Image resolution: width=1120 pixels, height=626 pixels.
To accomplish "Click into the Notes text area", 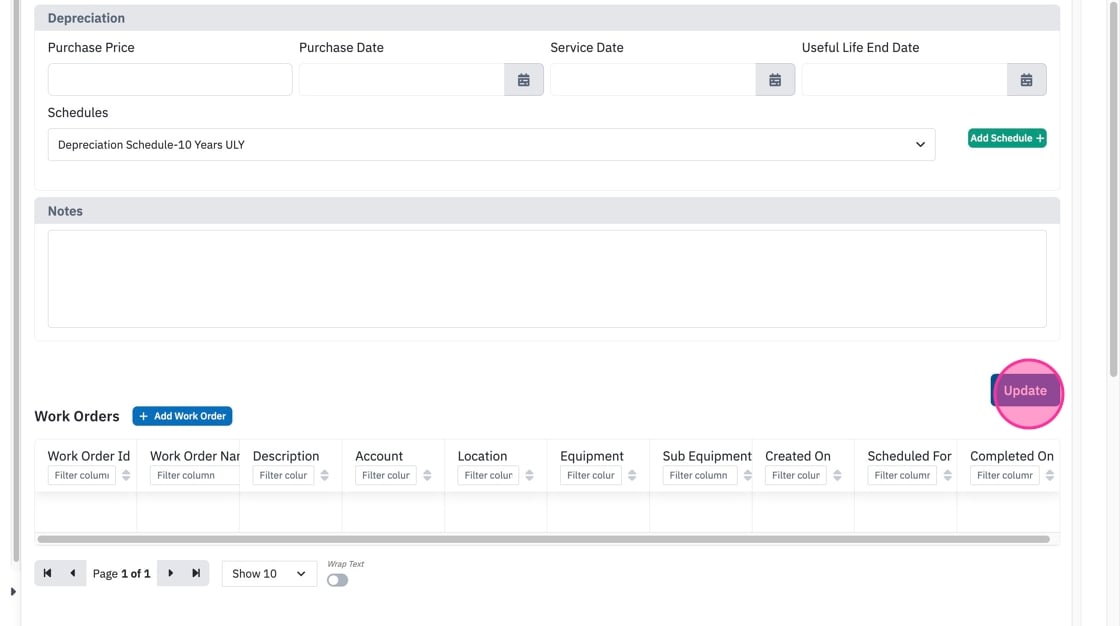I will pyautogui.click(x=547, y=279).
